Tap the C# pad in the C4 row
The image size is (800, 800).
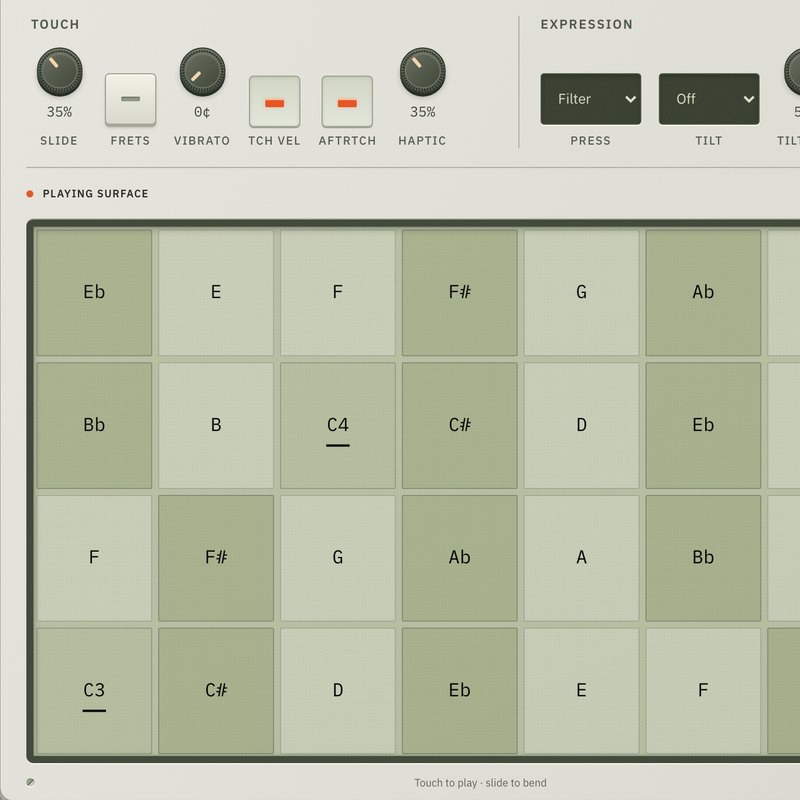click(460, 426)
